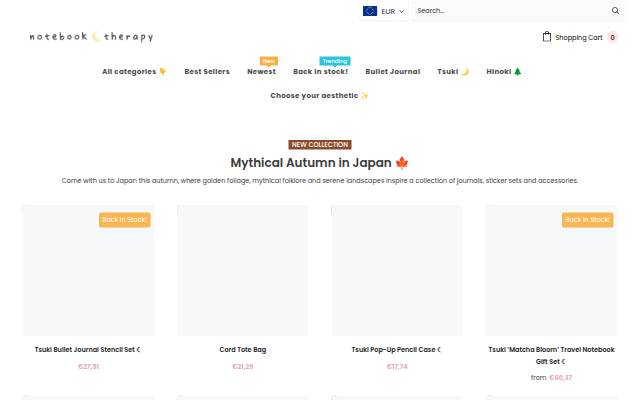Click the Back in Stock badge on Stencil Set
The width and height of the screenshot is (640, 400).
click(x=124, y=220)
